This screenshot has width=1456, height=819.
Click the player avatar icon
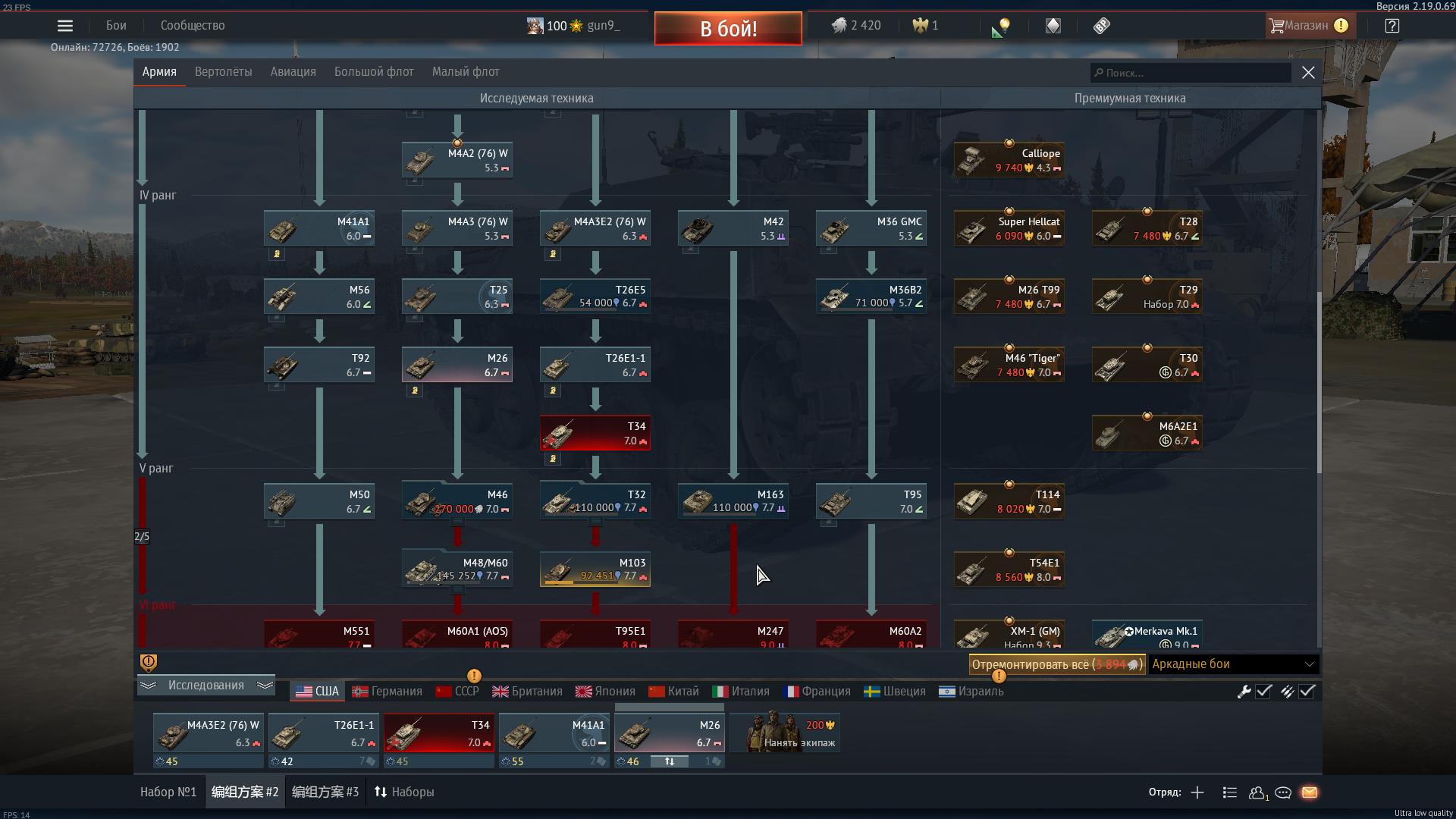pos(535,26)
